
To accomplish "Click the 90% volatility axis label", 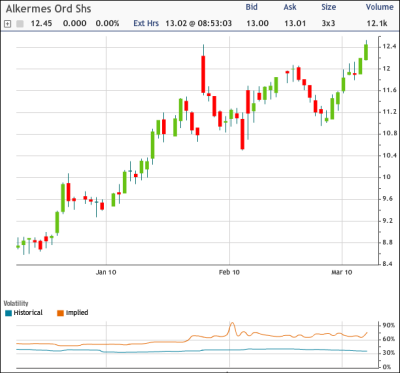I will [x=389, y=325].
